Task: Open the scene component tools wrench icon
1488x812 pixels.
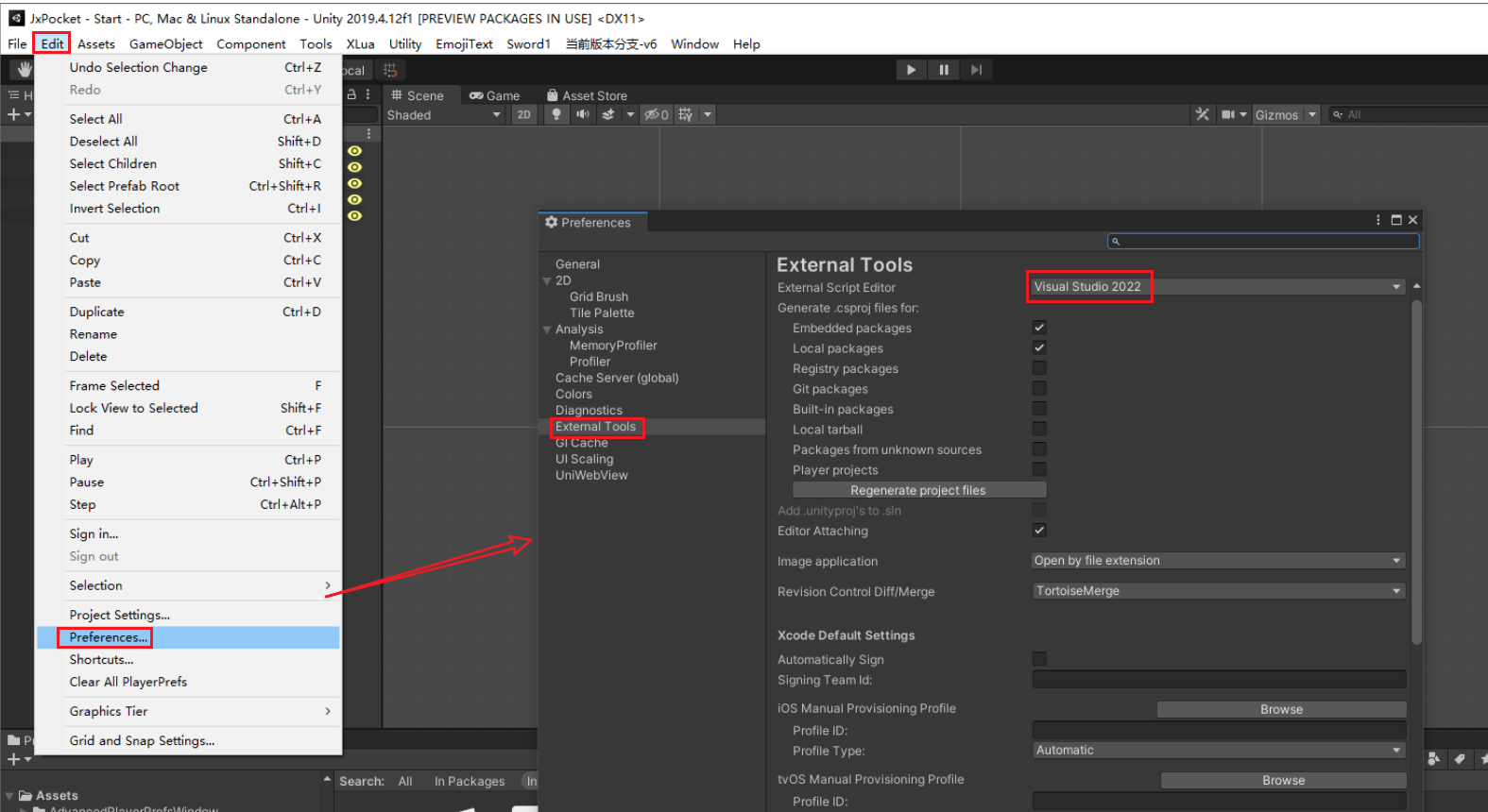Action: (x=1202, y=114)
